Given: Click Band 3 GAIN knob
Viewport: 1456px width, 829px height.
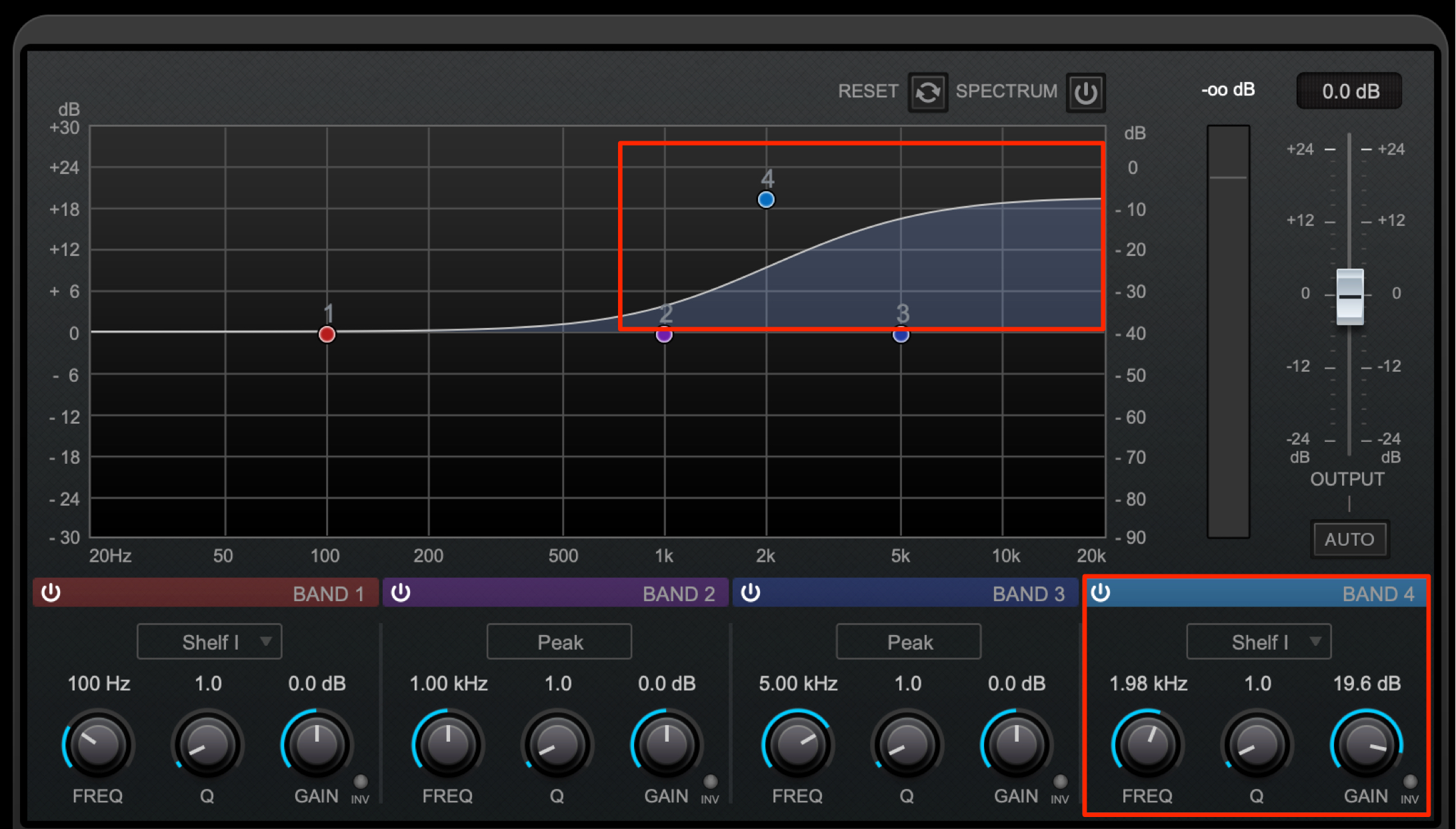Looking at the screenshot, I should click(x=1016, y=745).
